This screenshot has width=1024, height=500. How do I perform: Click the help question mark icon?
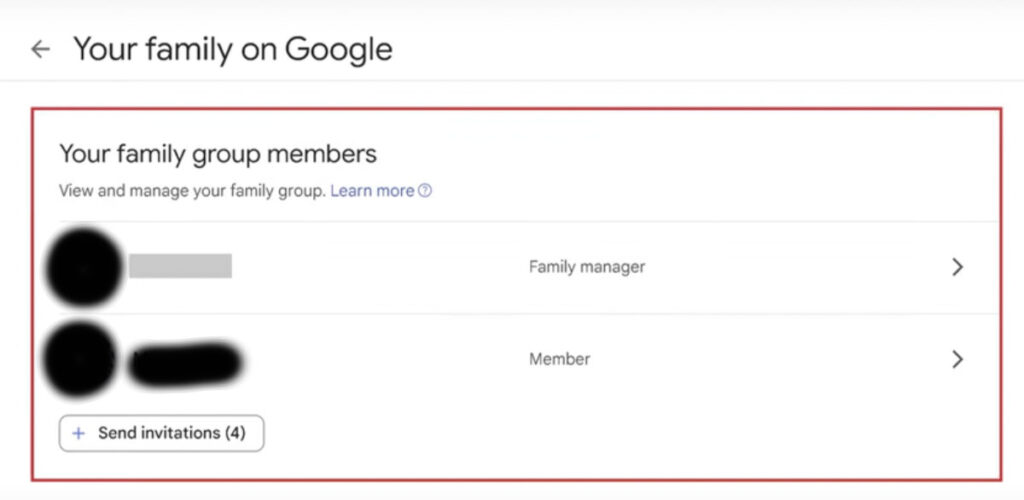[x=425, y=191]
